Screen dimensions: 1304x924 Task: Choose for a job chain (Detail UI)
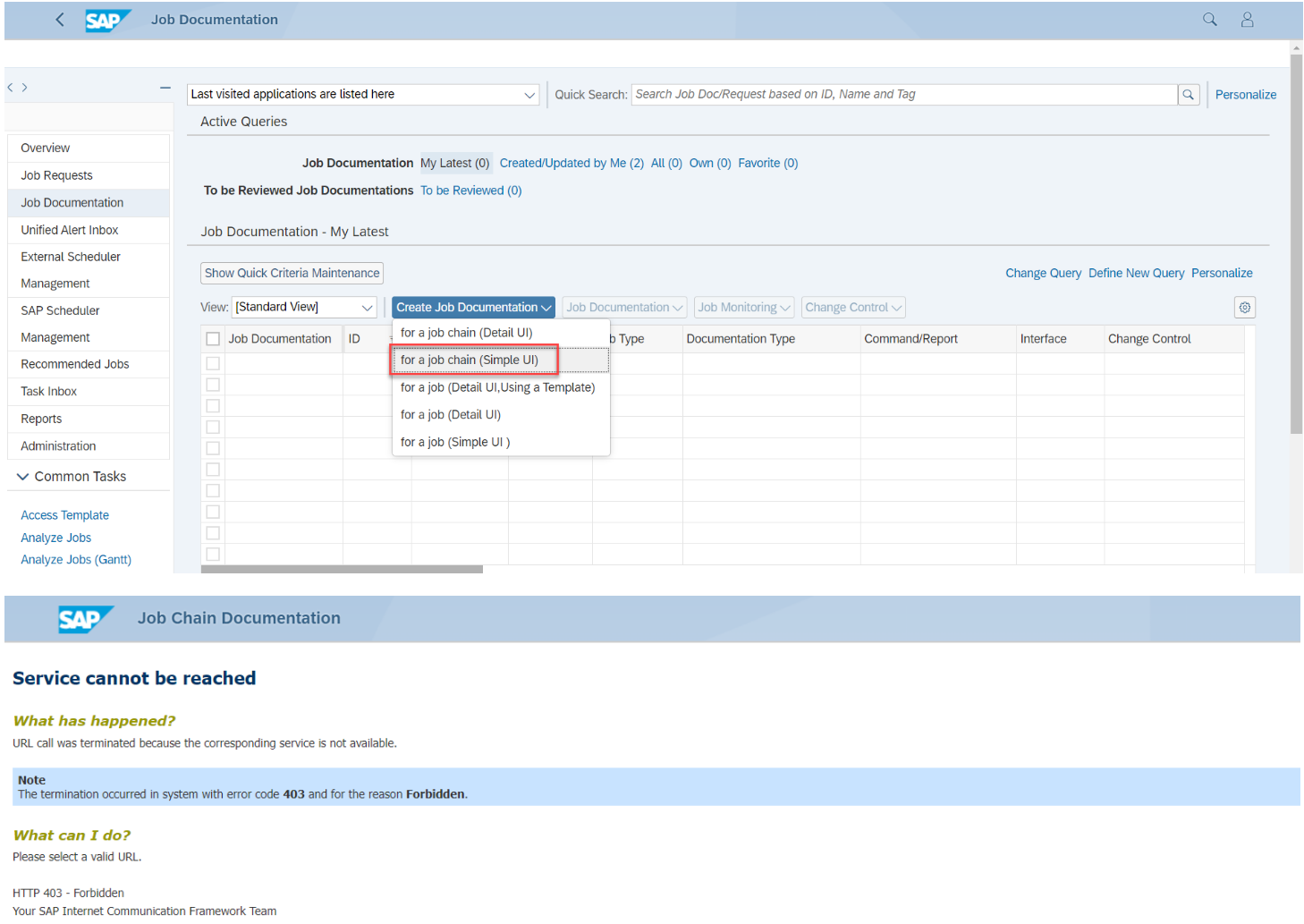tap(501, 333)
